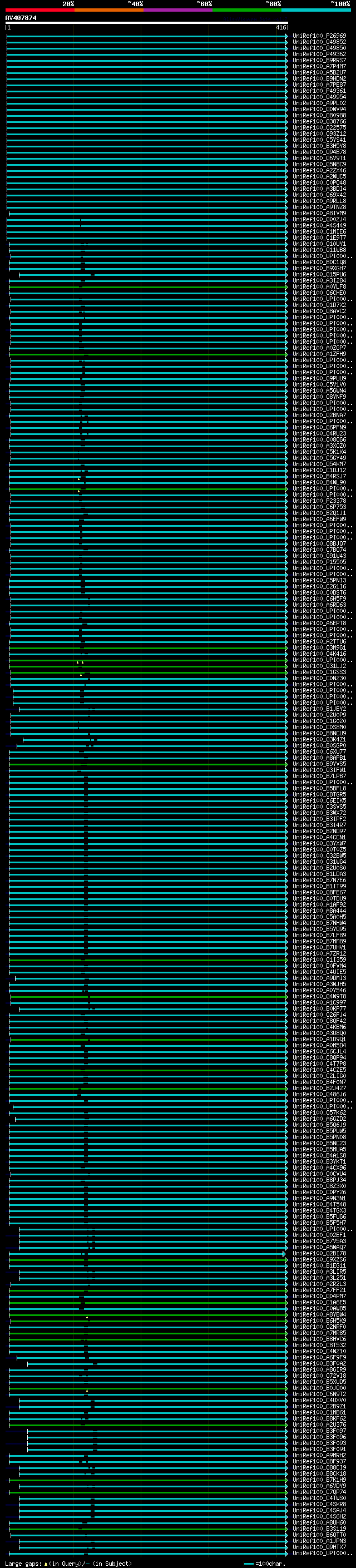The height and width of the screenshot is (1568, 356).
Task: Select the UniRef100_B7MM89 label
Action: 319,942
